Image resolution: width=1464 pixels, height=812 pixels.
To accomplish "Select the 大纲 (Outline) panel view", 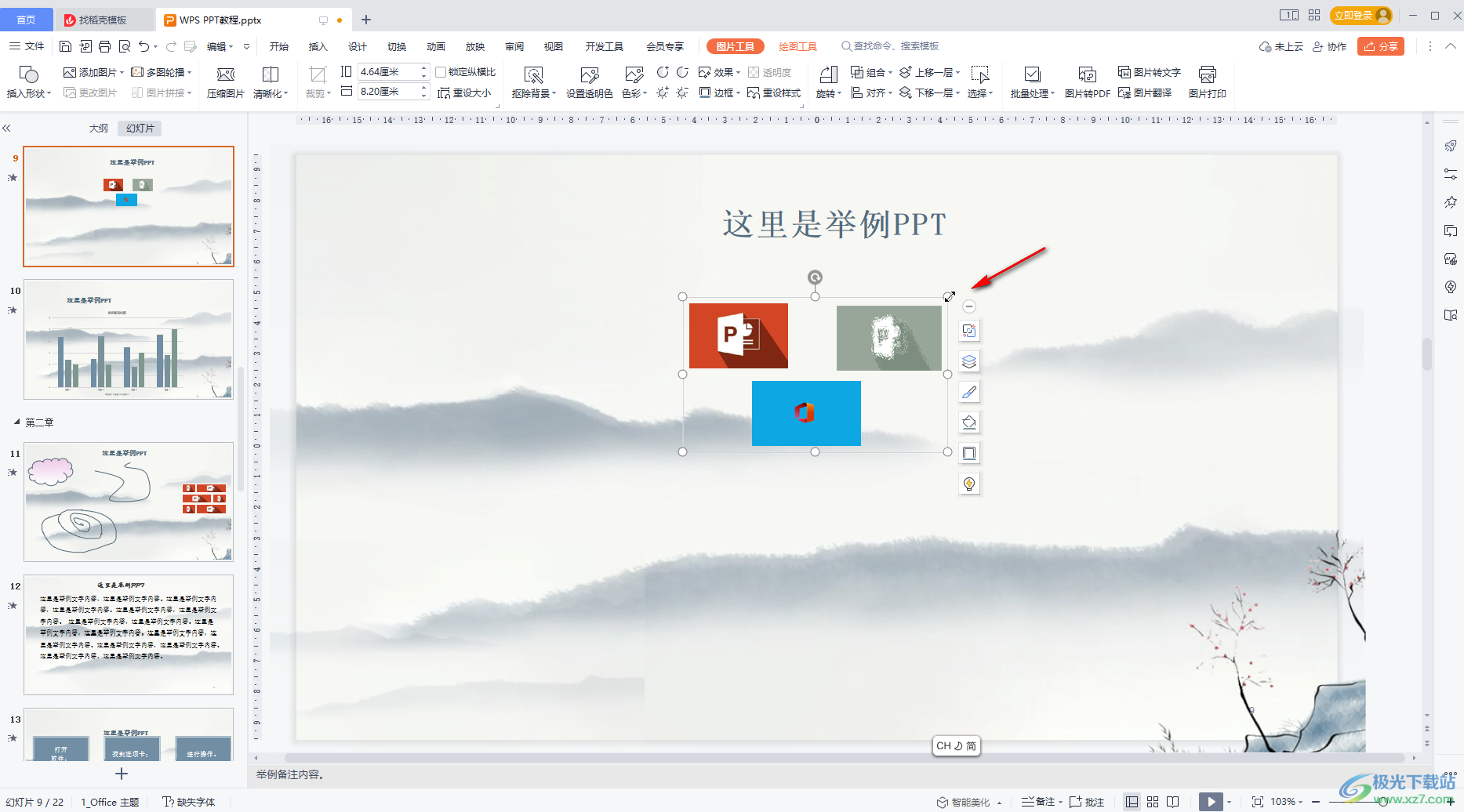I will click(x=98, y=129).
